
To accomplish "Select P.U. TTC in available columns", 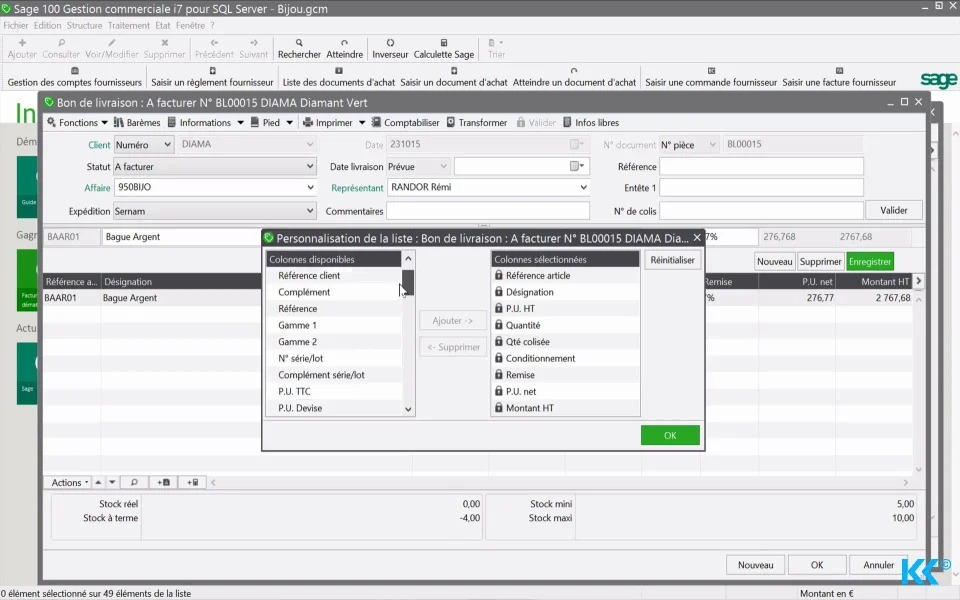I will [x=334, y=391].
